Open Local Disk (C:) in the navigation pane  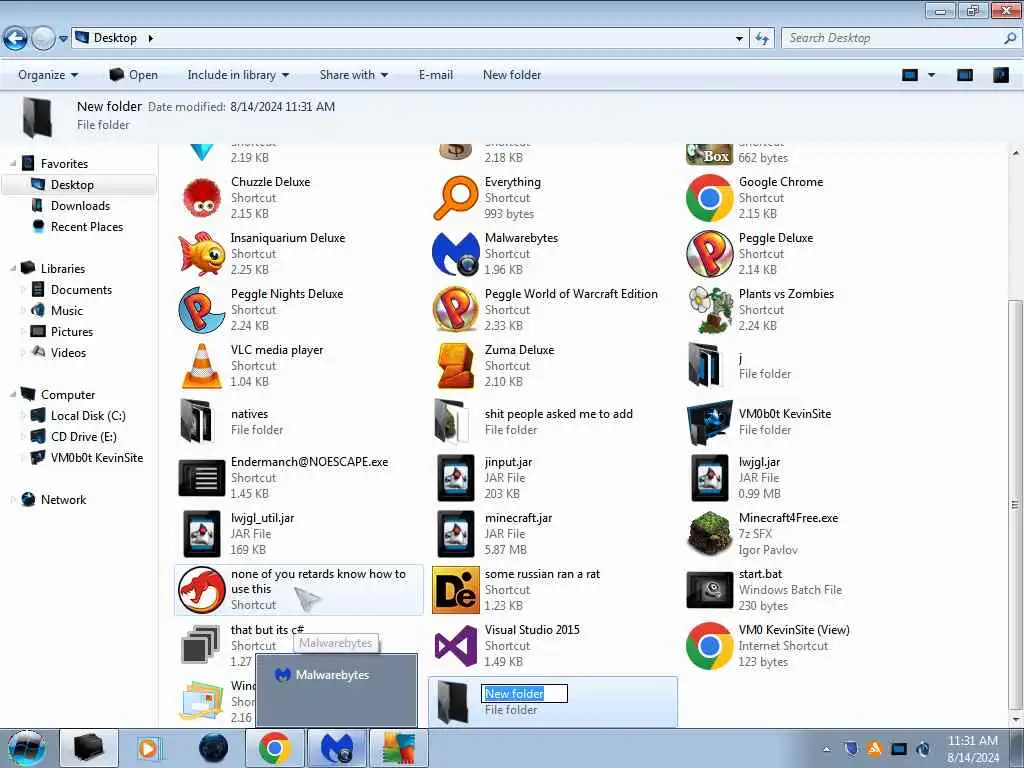(88, 415)
